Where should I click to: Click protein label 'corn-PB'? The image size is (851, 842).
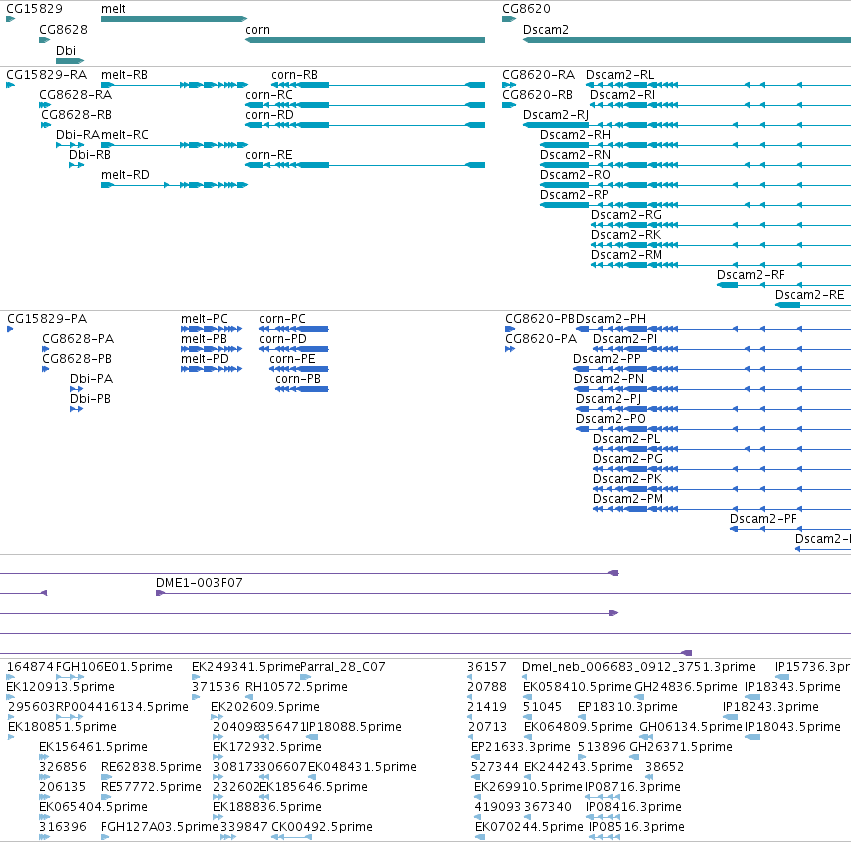[x=298, y=379]
